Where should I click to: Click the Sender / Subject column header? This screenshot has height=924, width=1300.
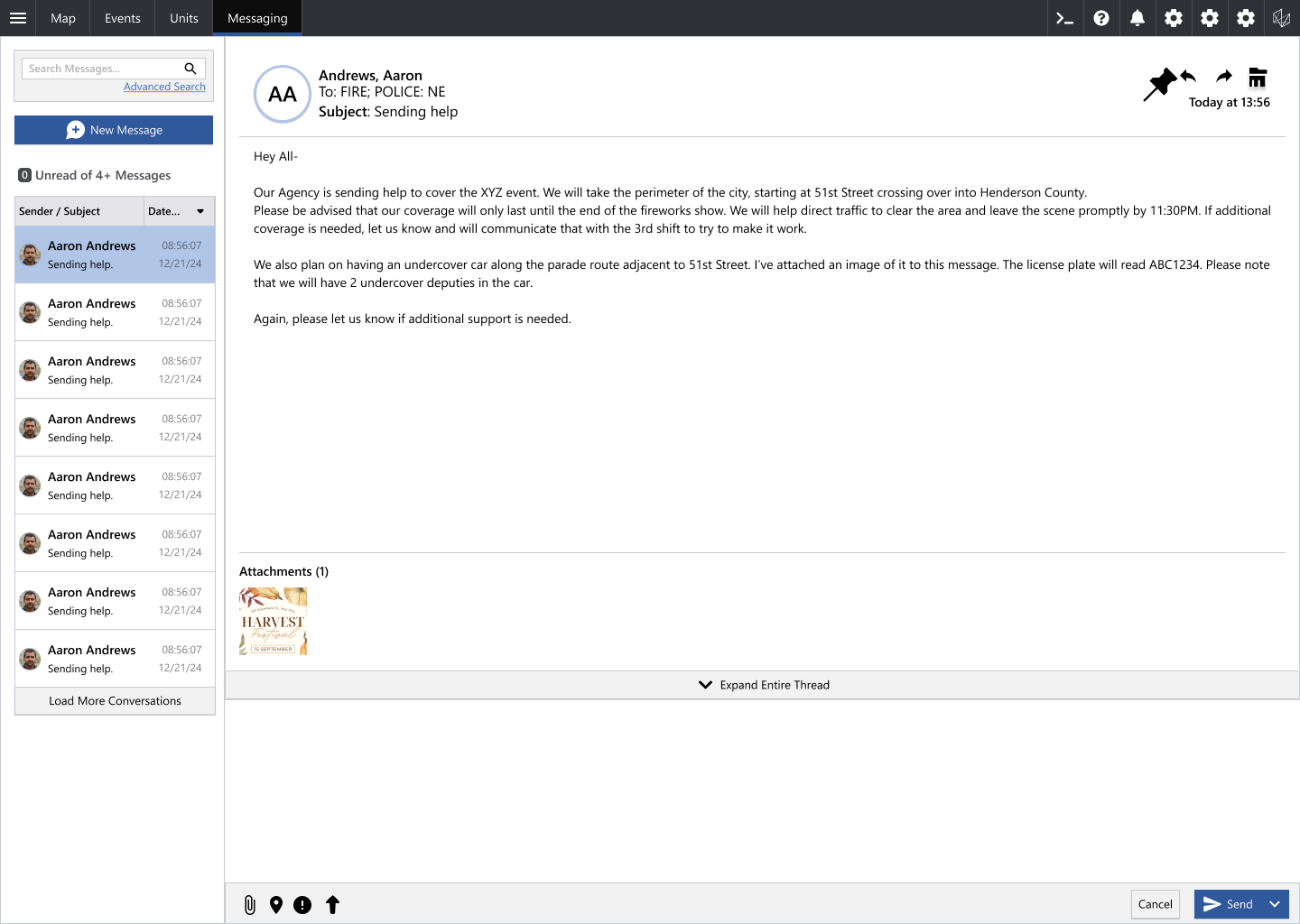pyautogui.click(x=79, y=211)
